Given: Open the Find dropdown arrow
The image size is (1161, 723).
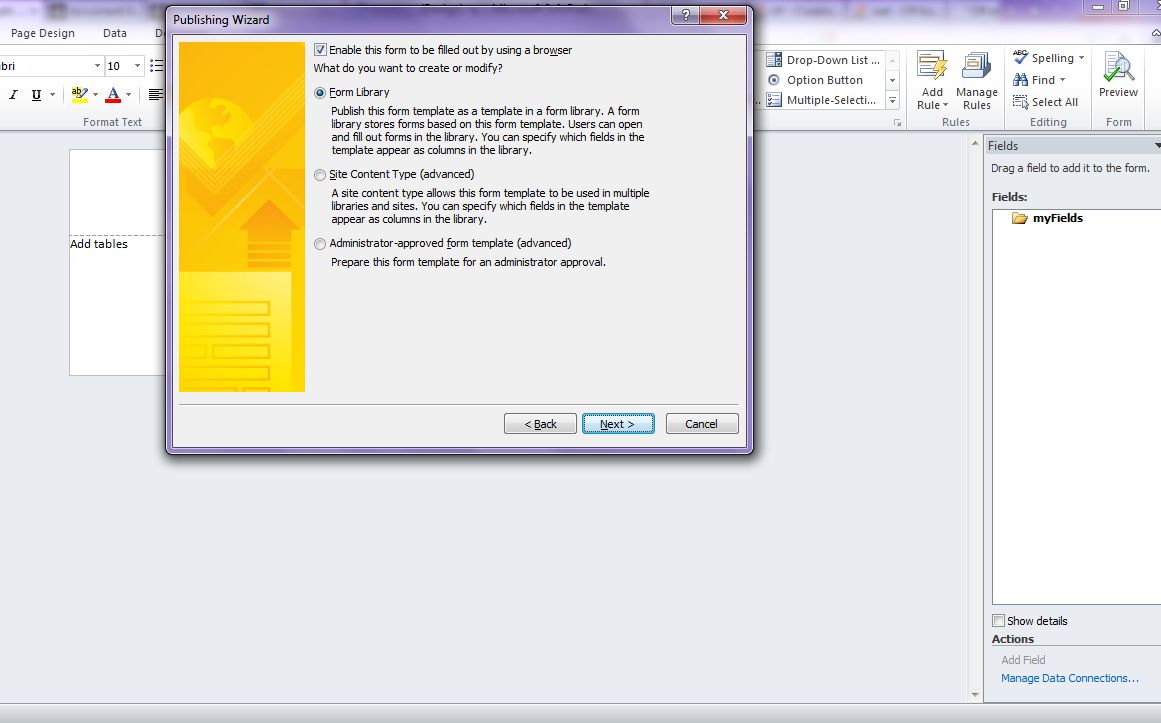Looking at the screenshot, I should [x=1063, y=80].
